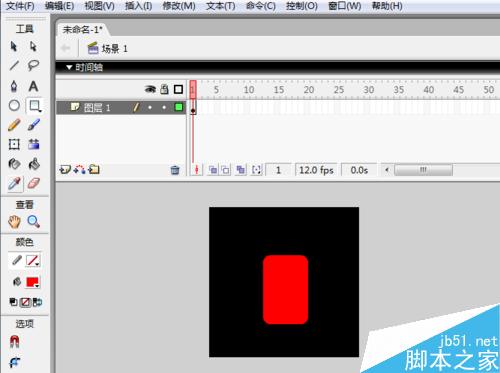Image resolution: width=500 pixels, height=373 pixels.
Task: Click the timeline horizontal scrollbar thumb
Action: [x=423, y=170]
